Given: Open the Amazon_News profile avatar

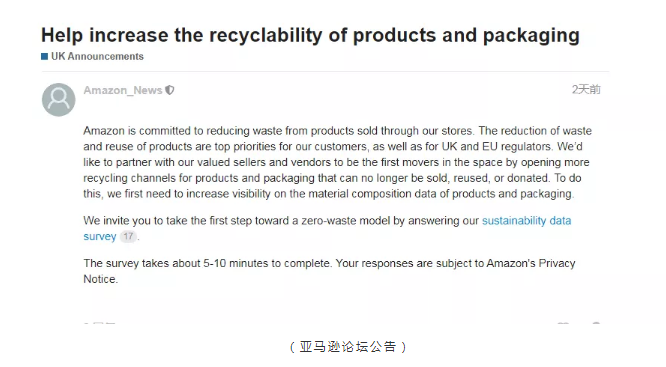Looking at the screenshot, I should (59, 99).
